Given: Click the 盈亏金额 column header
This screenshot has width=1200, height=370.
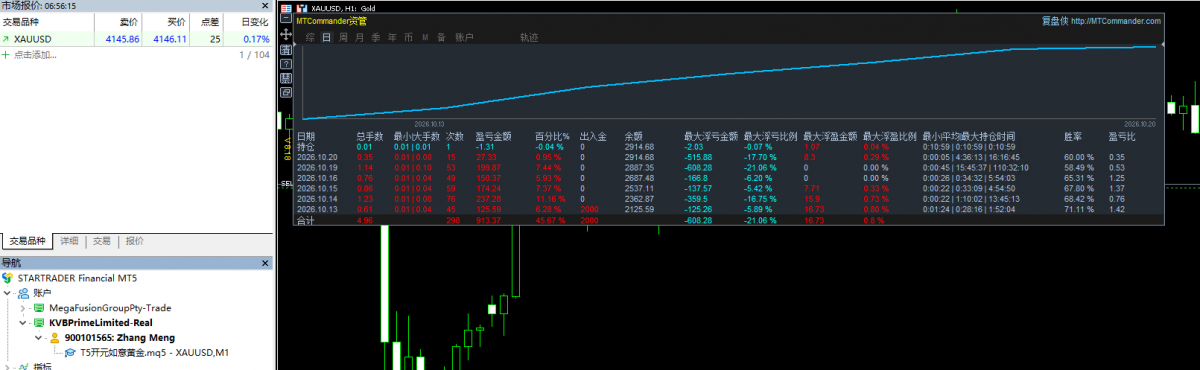Looking at the screenshot, I should [x=493, y=136].
